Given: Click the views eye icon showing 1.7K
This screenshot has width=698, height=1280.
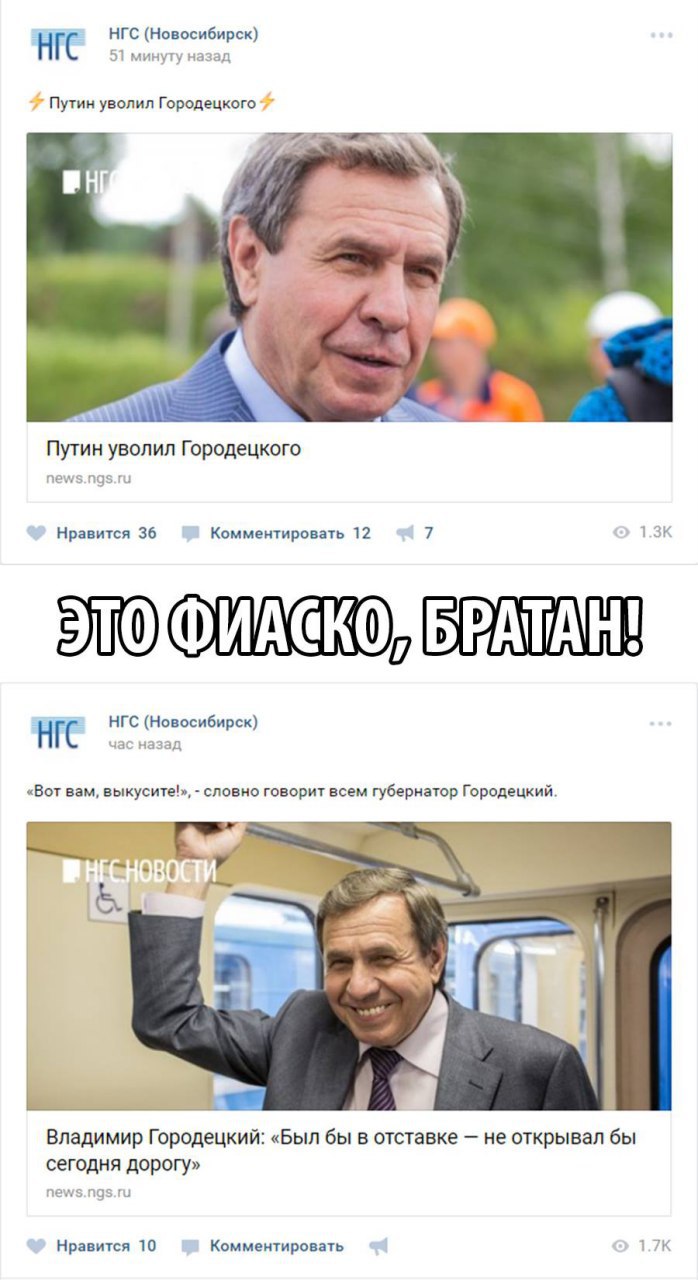Looking at the screenshot, I should pos(621,1245).
